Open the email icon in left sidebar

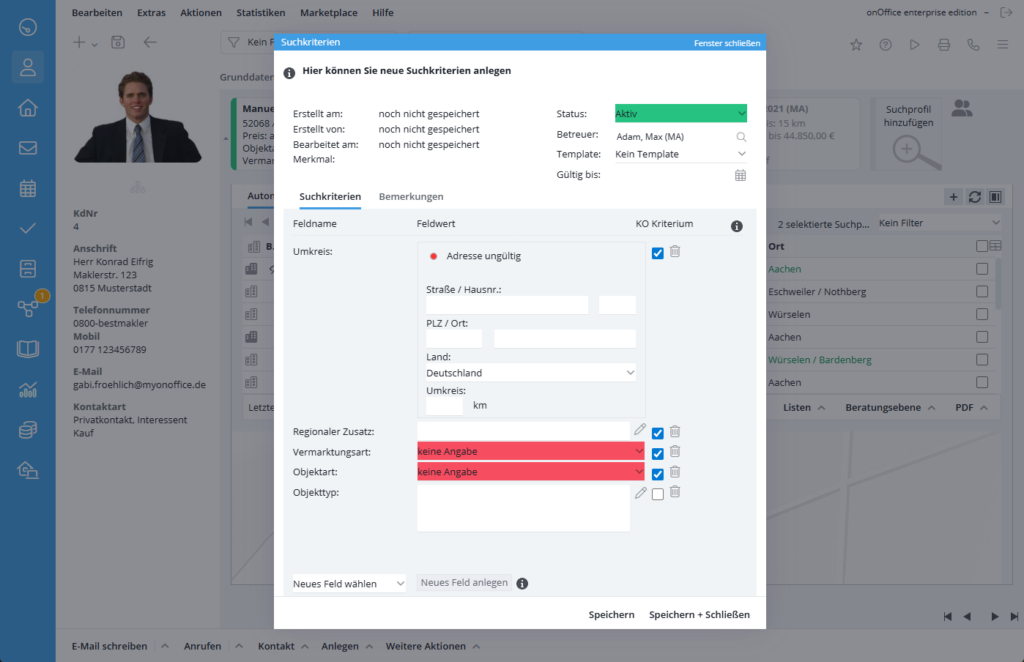28,148
